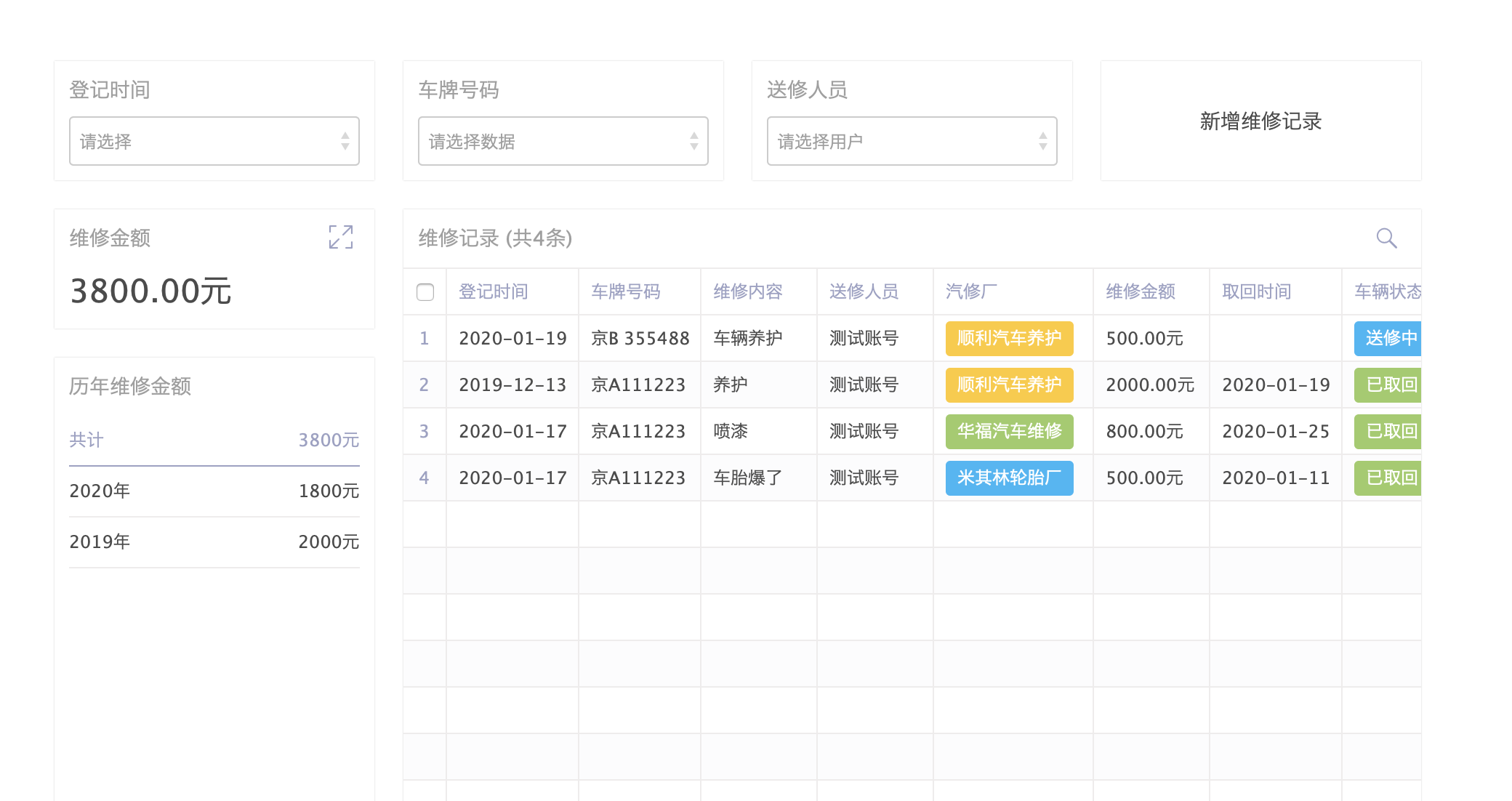Click the 汽修厂 column header
The image size is (1512, 801).
(972, 291)
